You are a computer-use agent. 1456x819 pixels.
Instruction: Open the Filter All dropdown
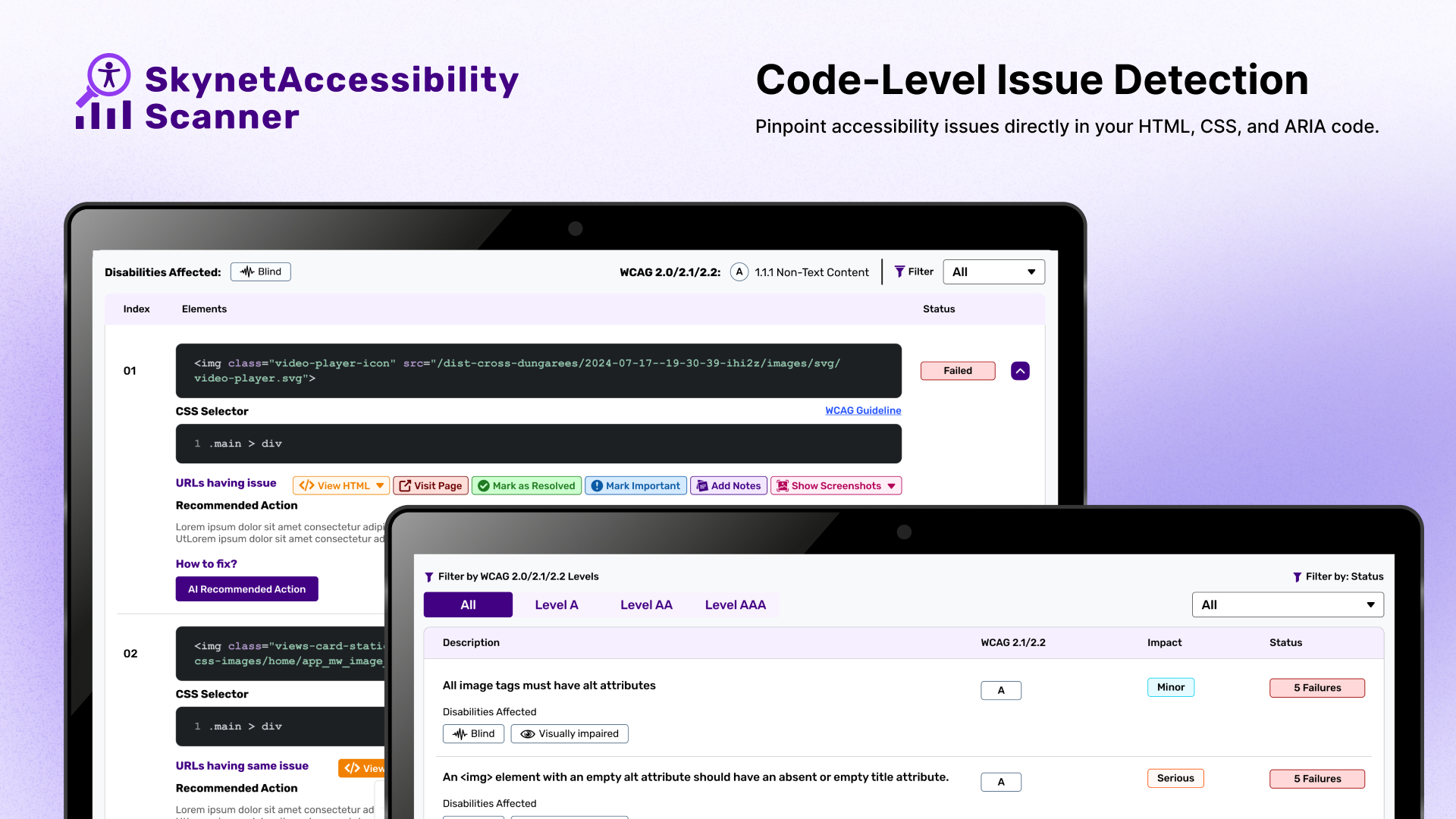pyautogui.click(x=993, y=271)
